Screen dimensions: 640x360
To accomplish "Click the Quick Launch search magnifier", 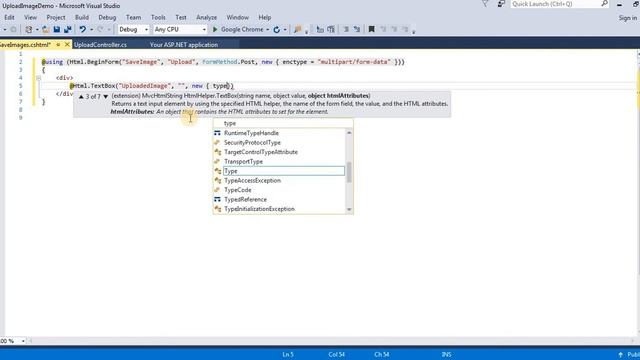I will (604, 4).
